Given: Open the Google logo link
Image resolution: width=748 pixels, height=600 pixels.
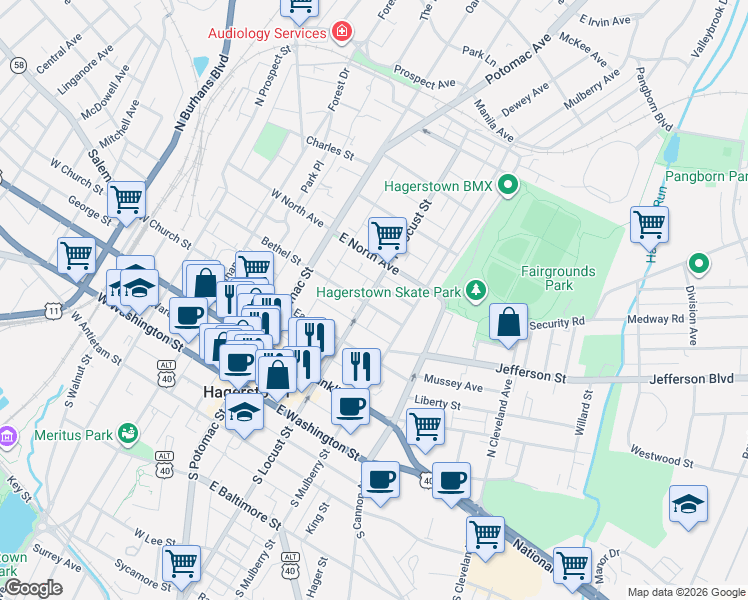Looking at the screenshot, I should (33, 588).
